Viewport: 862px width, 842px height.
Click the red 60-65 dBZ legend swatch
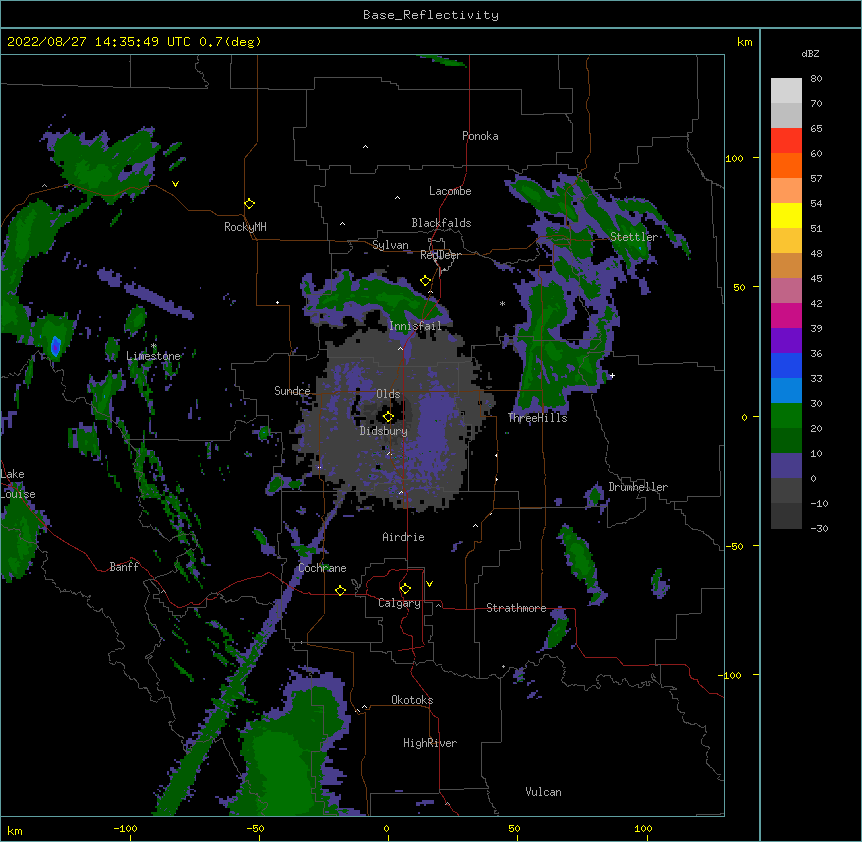(x=786, y=141)
